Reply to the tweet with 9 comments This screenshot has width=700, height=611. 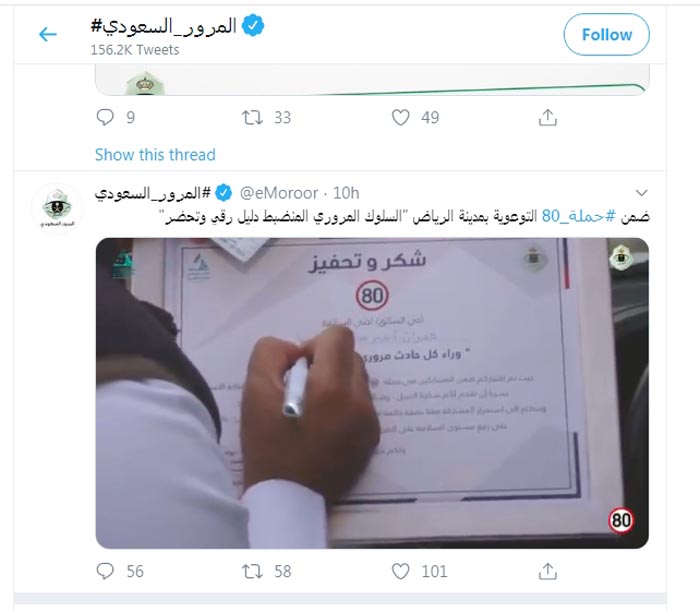click(x=105, y=117)
